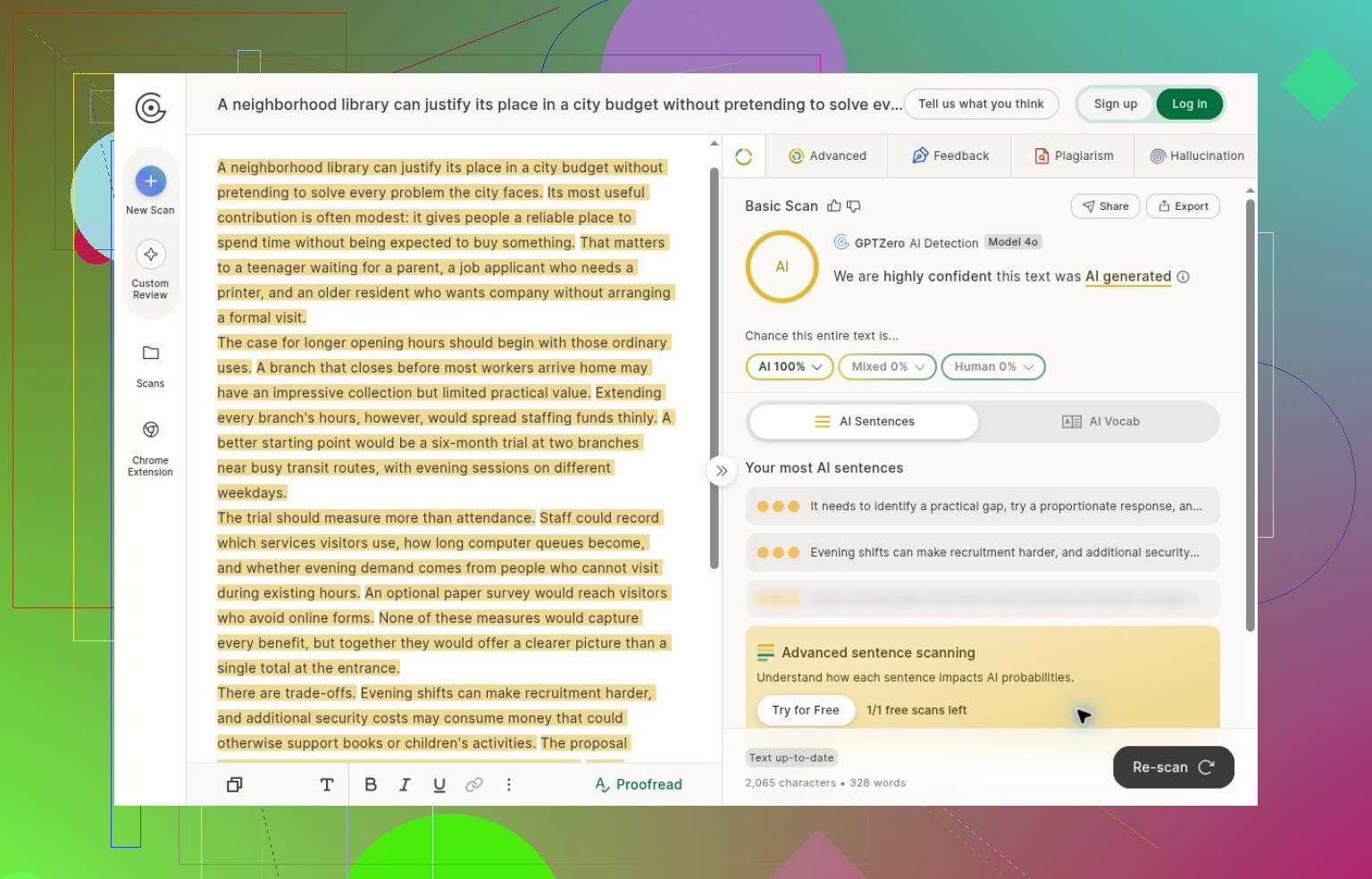Screen dimensions: 1372x879
Task: Click the AI generated link
Action: (x=1127, y=277)
